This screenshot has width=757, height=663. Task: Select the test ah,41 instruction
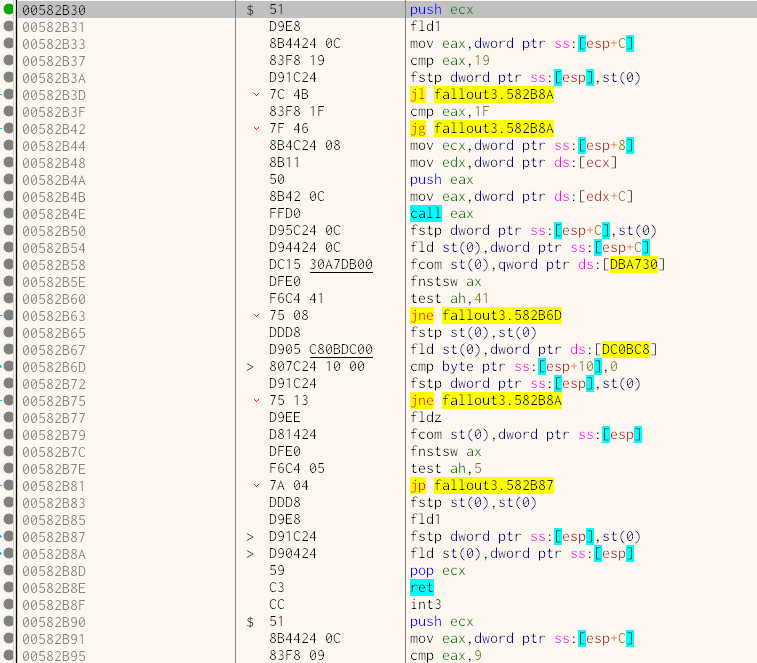449,298
